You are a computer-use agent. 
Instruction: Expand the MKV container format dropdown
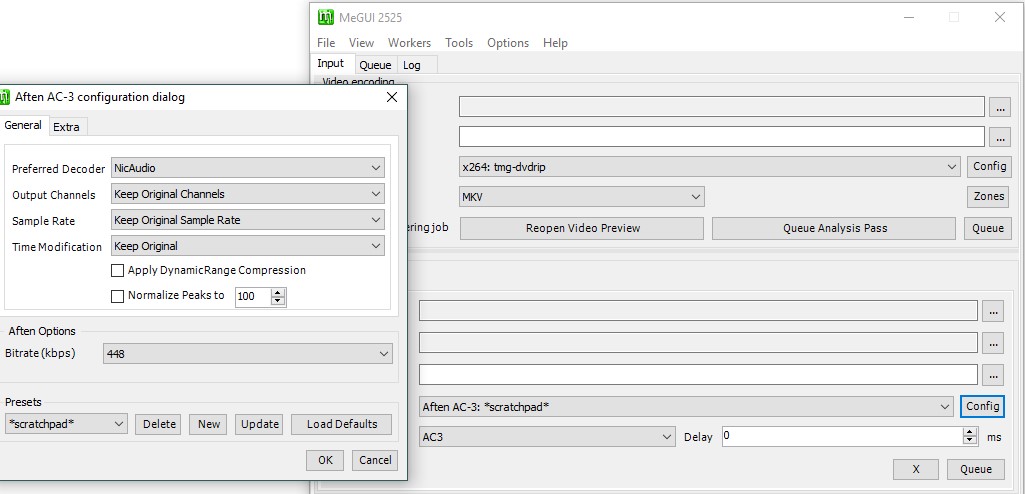[x=582, y=197]
